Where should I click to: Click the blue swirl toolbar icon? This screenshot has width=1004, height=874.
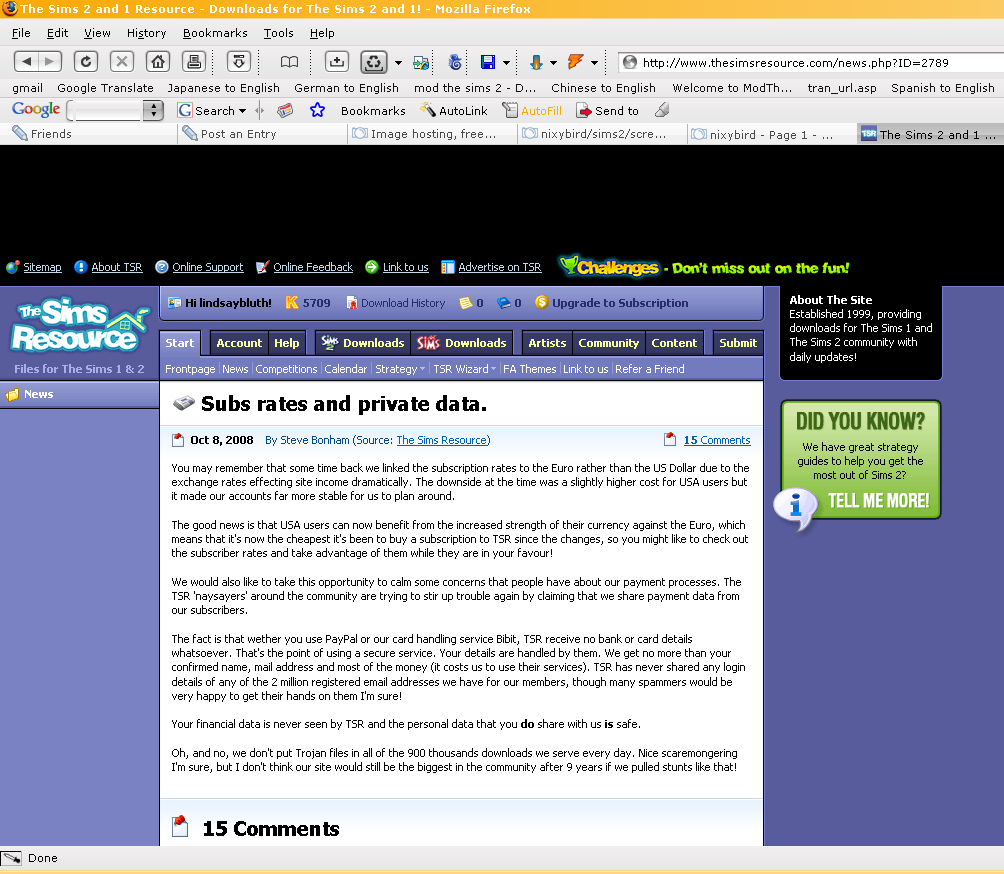(455, 62)
